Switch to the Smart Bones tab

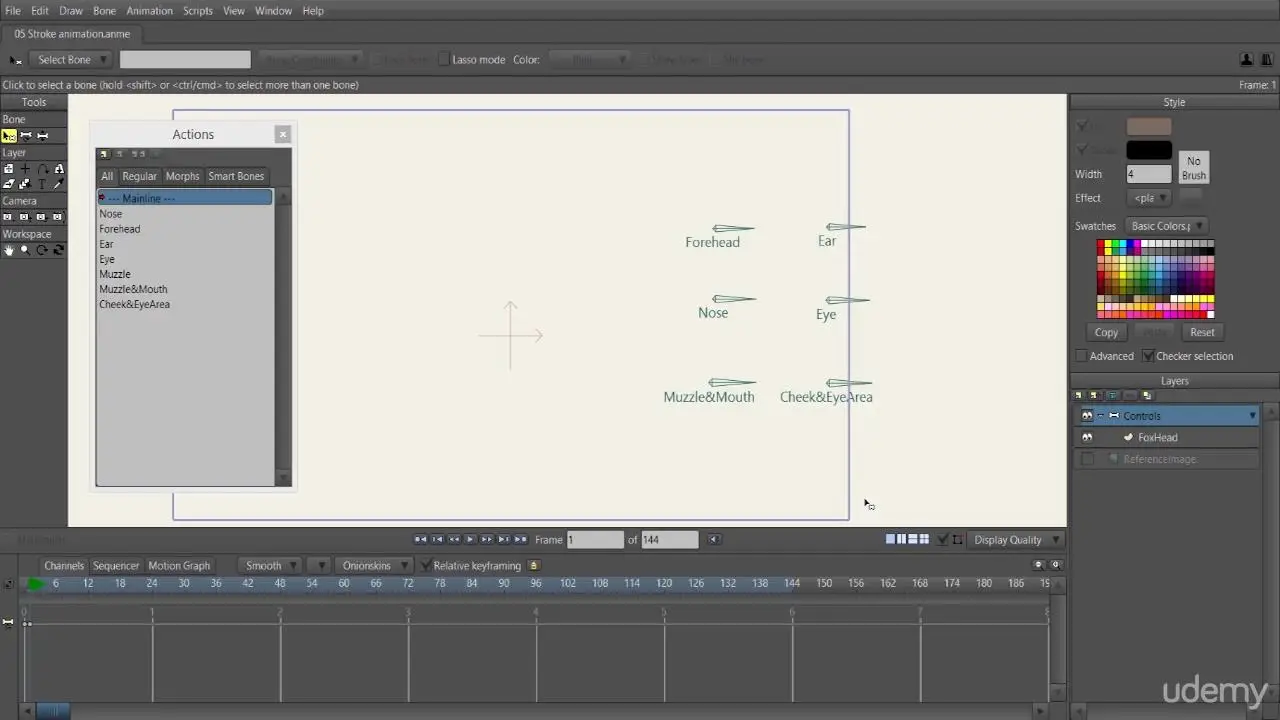pyautogui.click(x=236, y=176)
